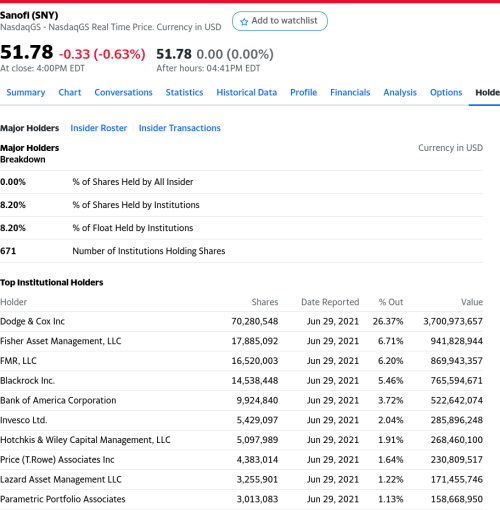Viewport: 500px width, 510px height.
Task: Click the 671 institutions count
Action: click(x=8, y=251)
